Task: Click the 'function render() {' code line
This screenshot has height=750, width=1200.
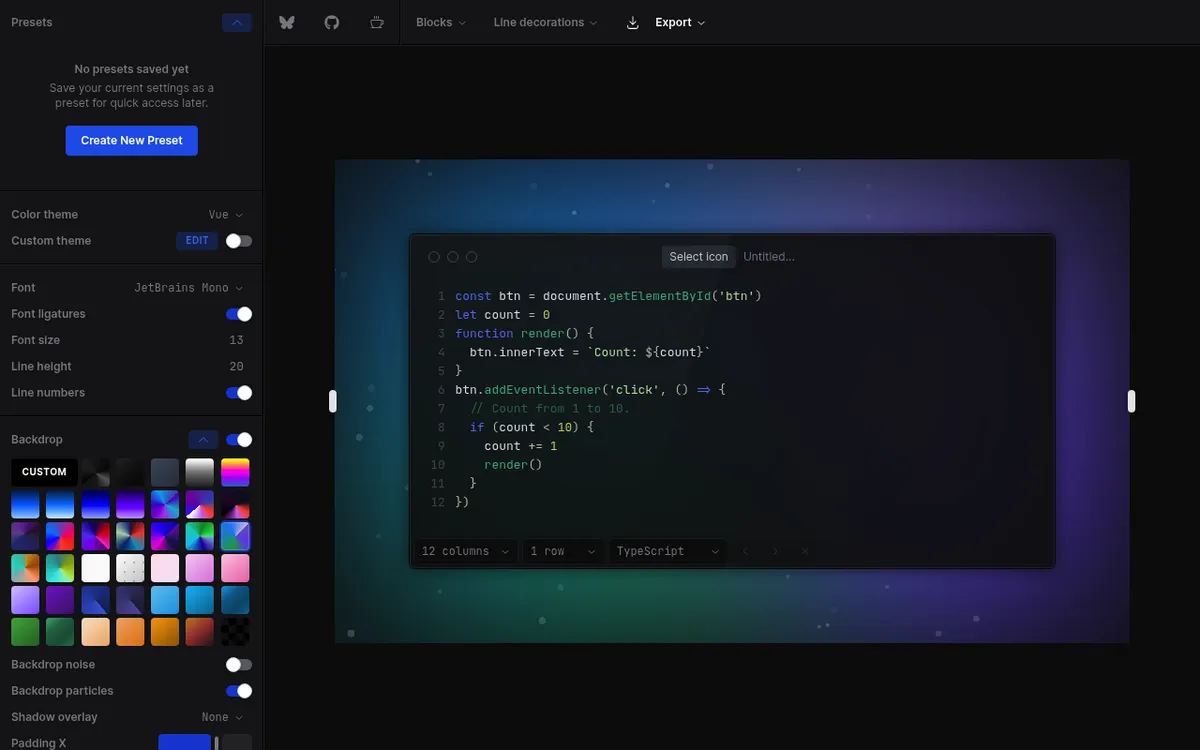Action: pyautogui.click(x=525, y=333)
